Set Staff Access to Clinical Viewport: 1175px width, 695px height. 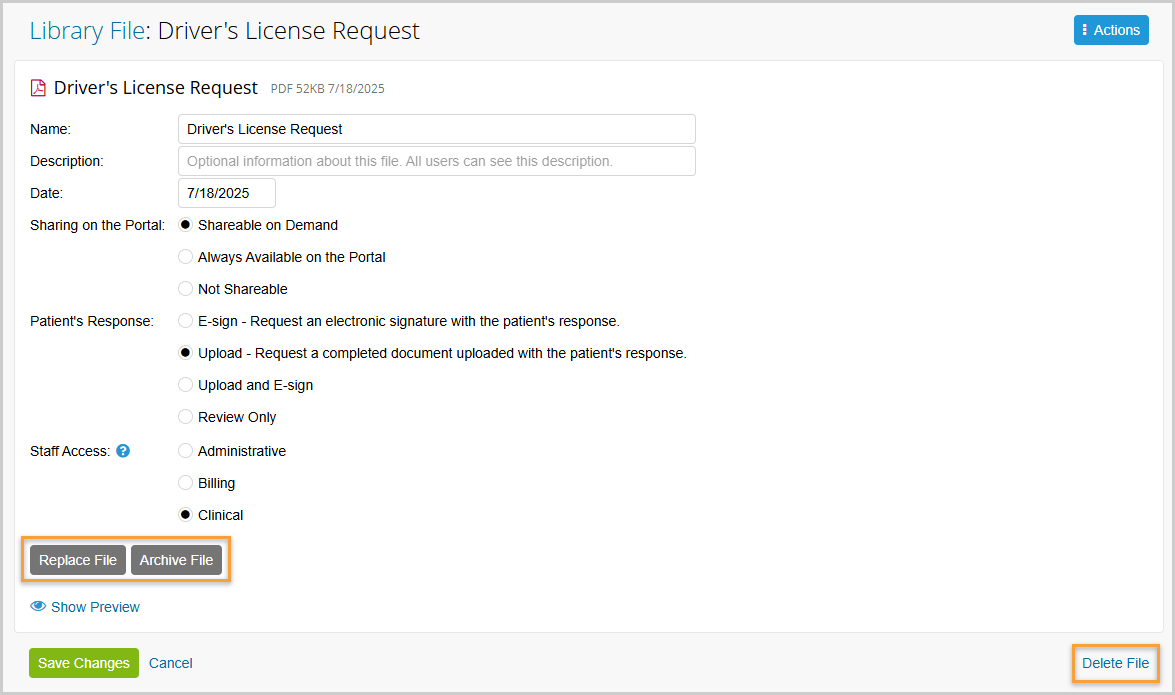(x=185, y=515)
